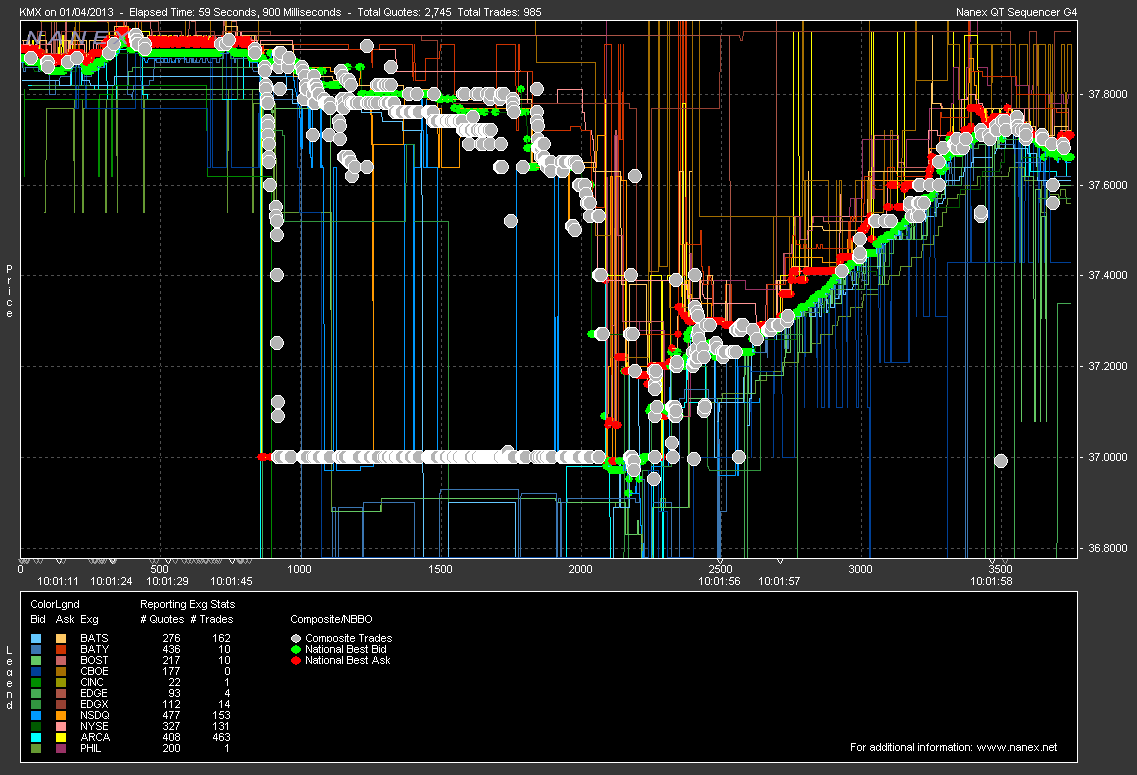Click the NYSE exchange name in legend
Screen dimensions: 1137x775
point(94,726)
